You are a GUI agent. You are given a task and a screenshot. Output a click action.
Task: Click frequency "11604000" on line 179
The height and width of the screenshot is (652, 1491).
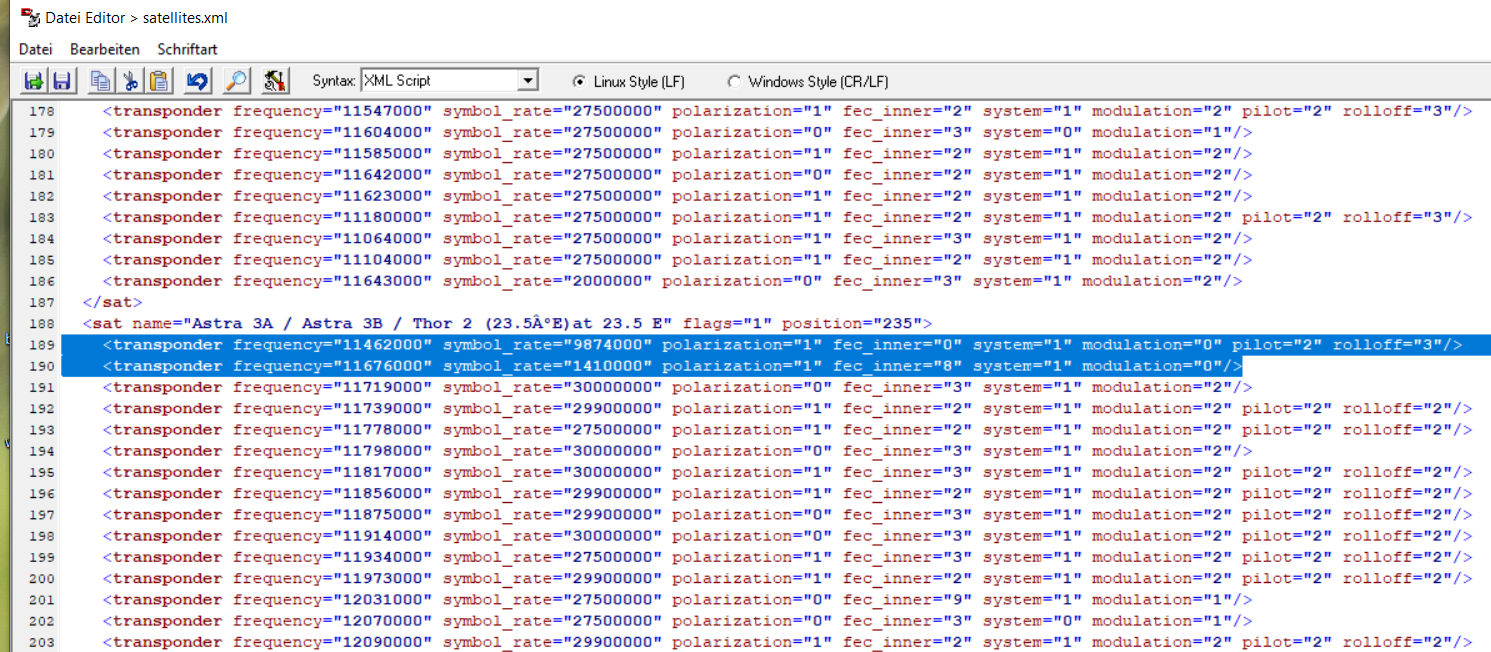(x=383, y=132)
